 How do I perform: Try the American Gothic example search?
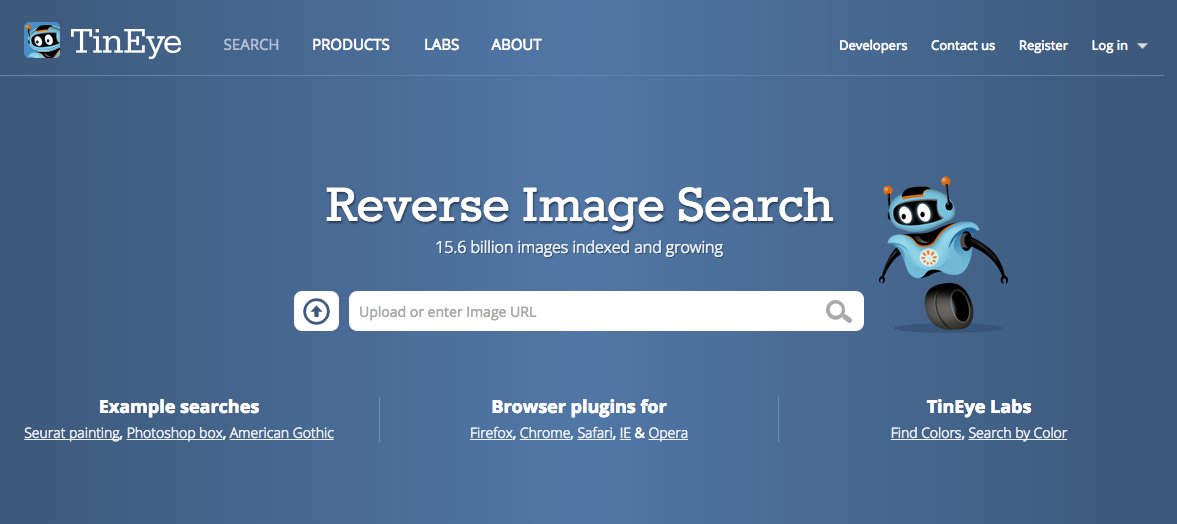281,433
